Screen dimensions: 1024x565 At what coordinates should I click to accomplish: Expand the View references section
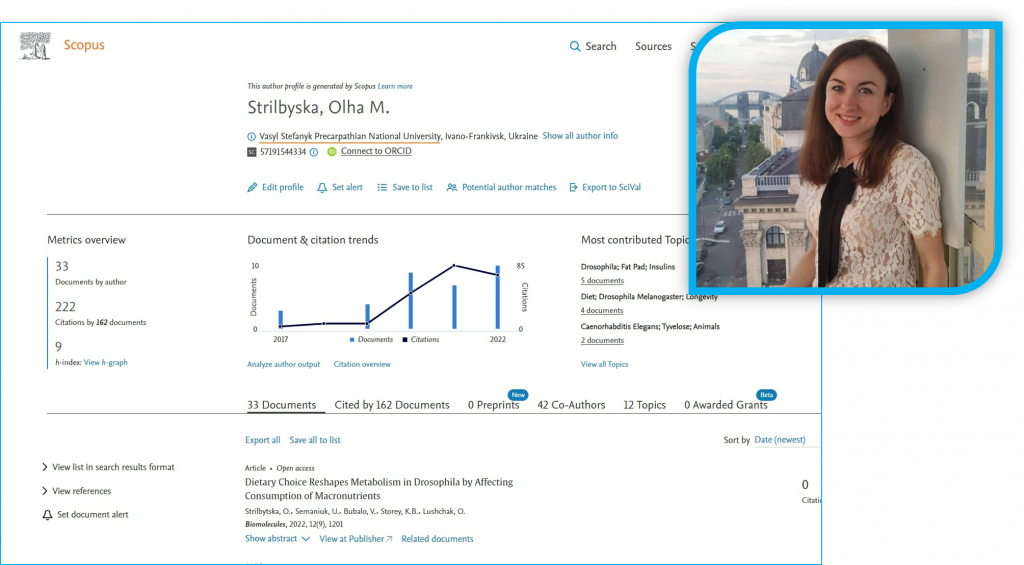click(45, 491)
